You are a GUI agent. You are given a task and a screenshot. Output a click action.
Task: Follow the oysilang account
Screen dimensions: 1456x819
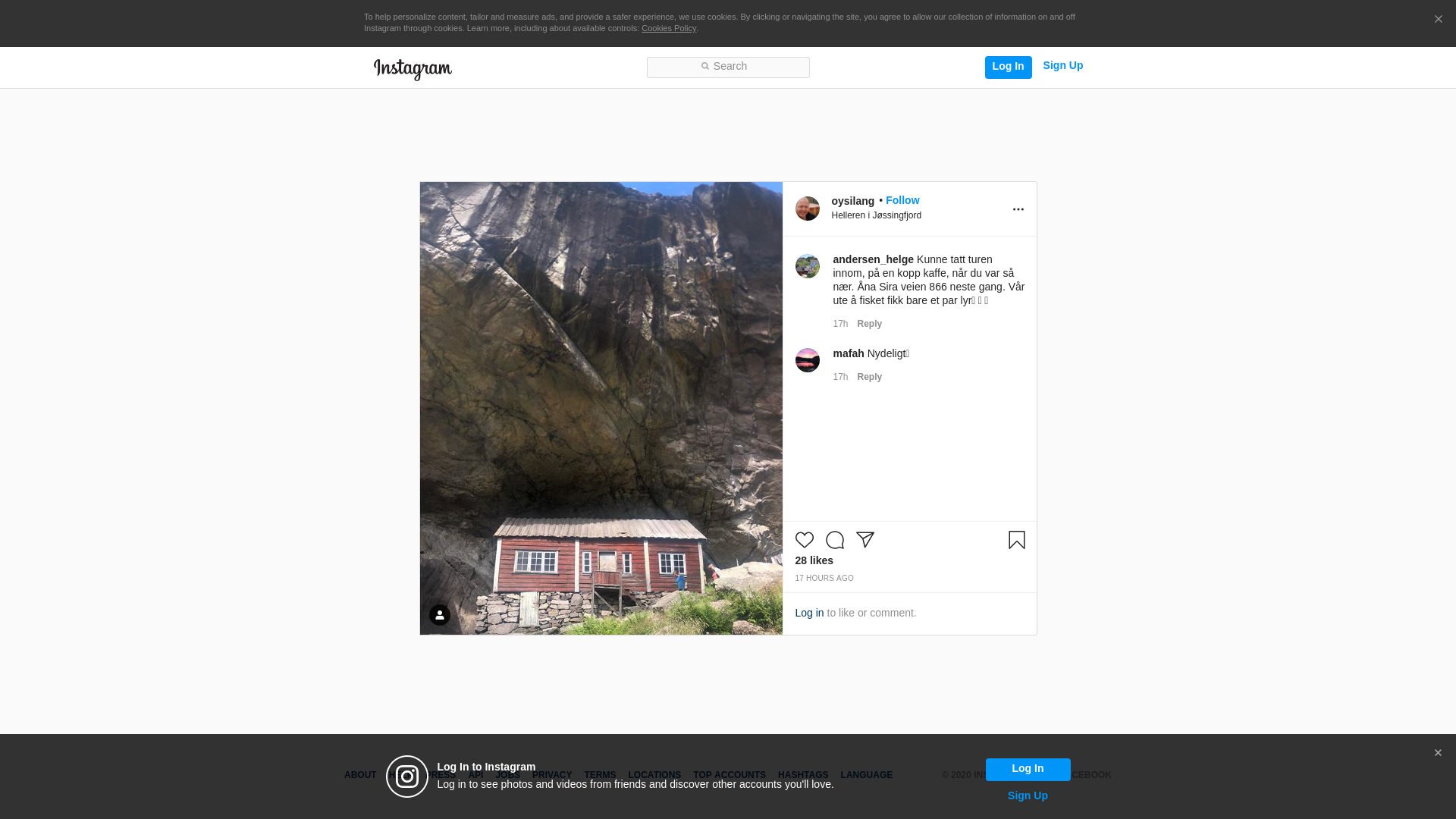(902, 200)
